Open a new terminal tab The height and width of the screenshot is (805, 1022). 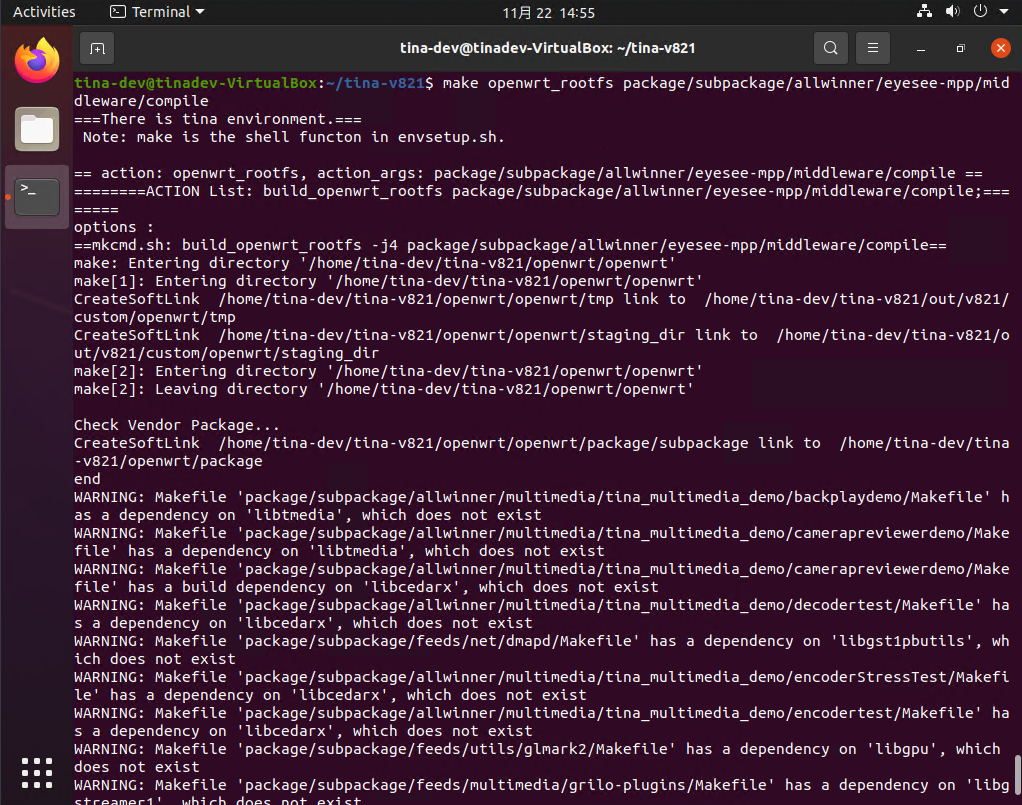[x=97, y=48]
